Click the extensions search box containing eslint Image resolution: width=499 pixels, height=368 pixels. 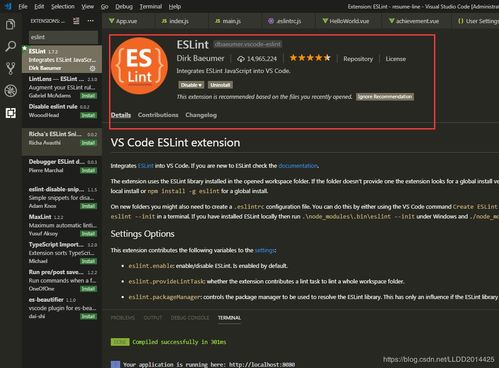tap(63, 37)
